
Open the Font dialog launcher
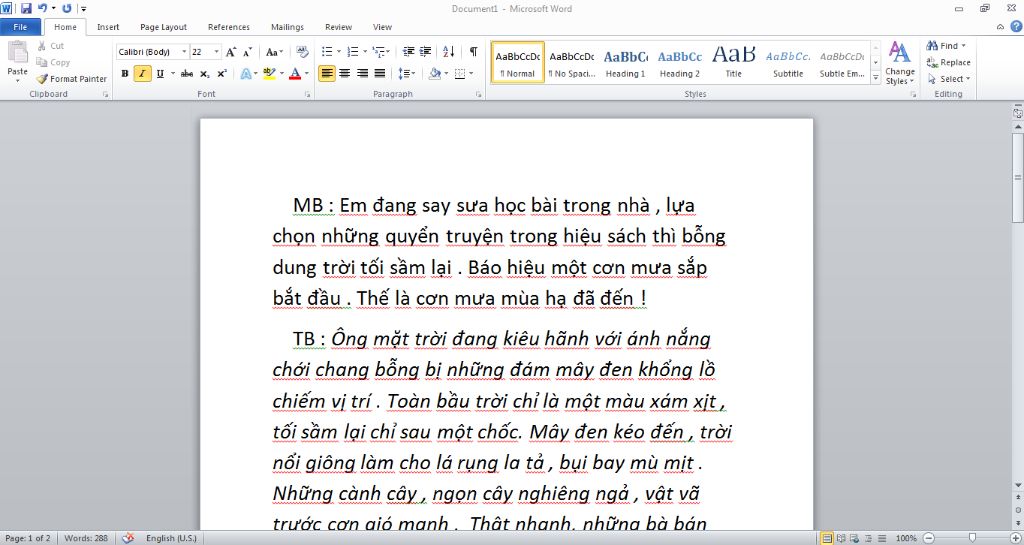tap(308, 95)
